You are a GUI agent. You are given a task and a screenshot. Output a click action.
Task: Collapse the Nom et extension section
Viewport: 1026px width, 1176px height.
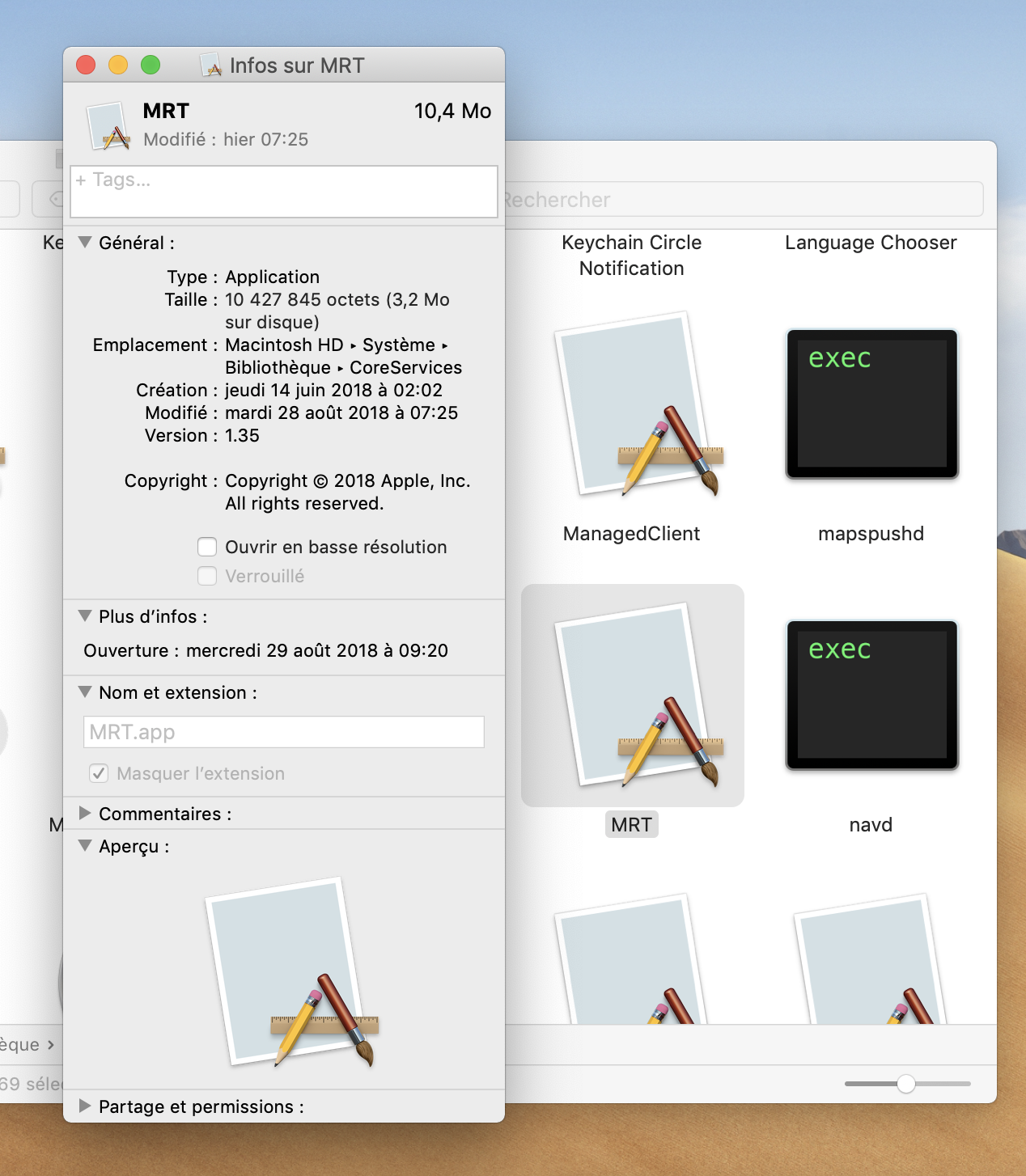point(85,692)
